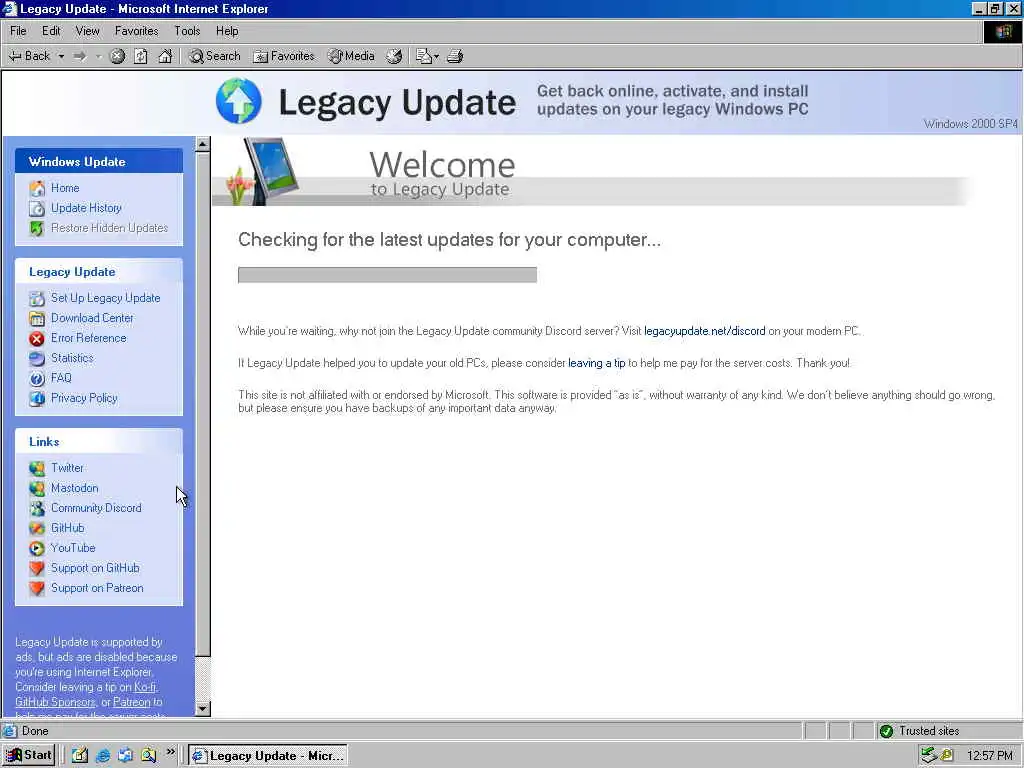Screen dimensions: 1024x768
Task: Click the Home icon in Windows Update sidebar
Action: tap(37, 189)
